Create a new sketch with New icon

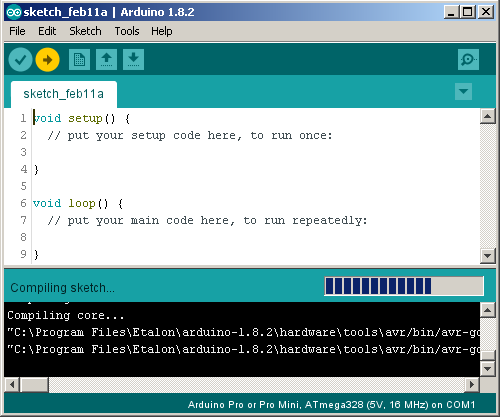point(79,60)
